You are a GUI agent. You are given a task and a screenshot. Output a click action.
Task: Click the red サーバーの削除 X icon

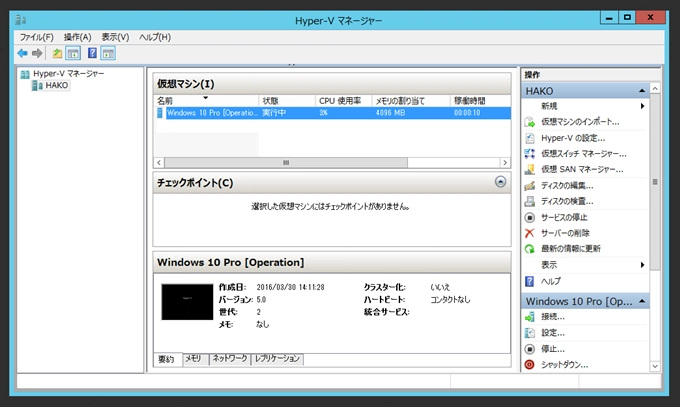point(530,233)
